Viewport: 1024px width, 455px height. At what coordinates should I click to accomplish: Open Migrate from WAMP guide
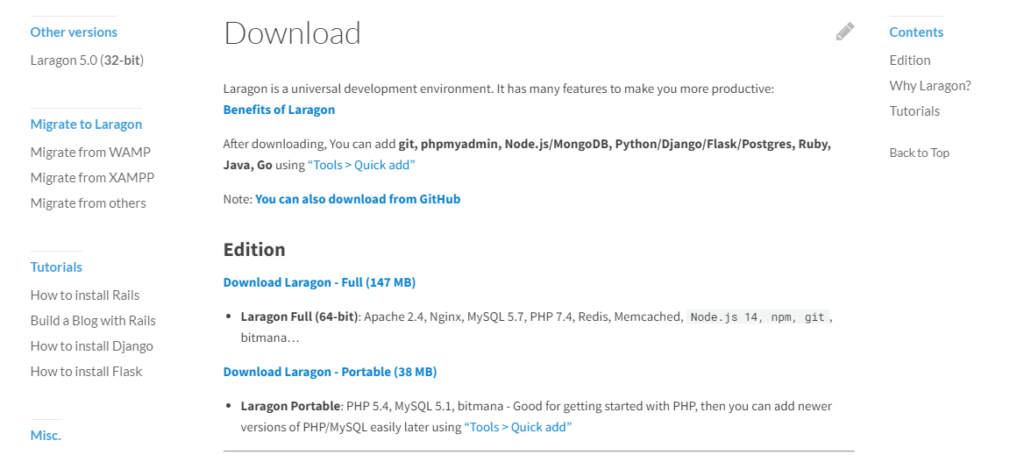point(90,153)
